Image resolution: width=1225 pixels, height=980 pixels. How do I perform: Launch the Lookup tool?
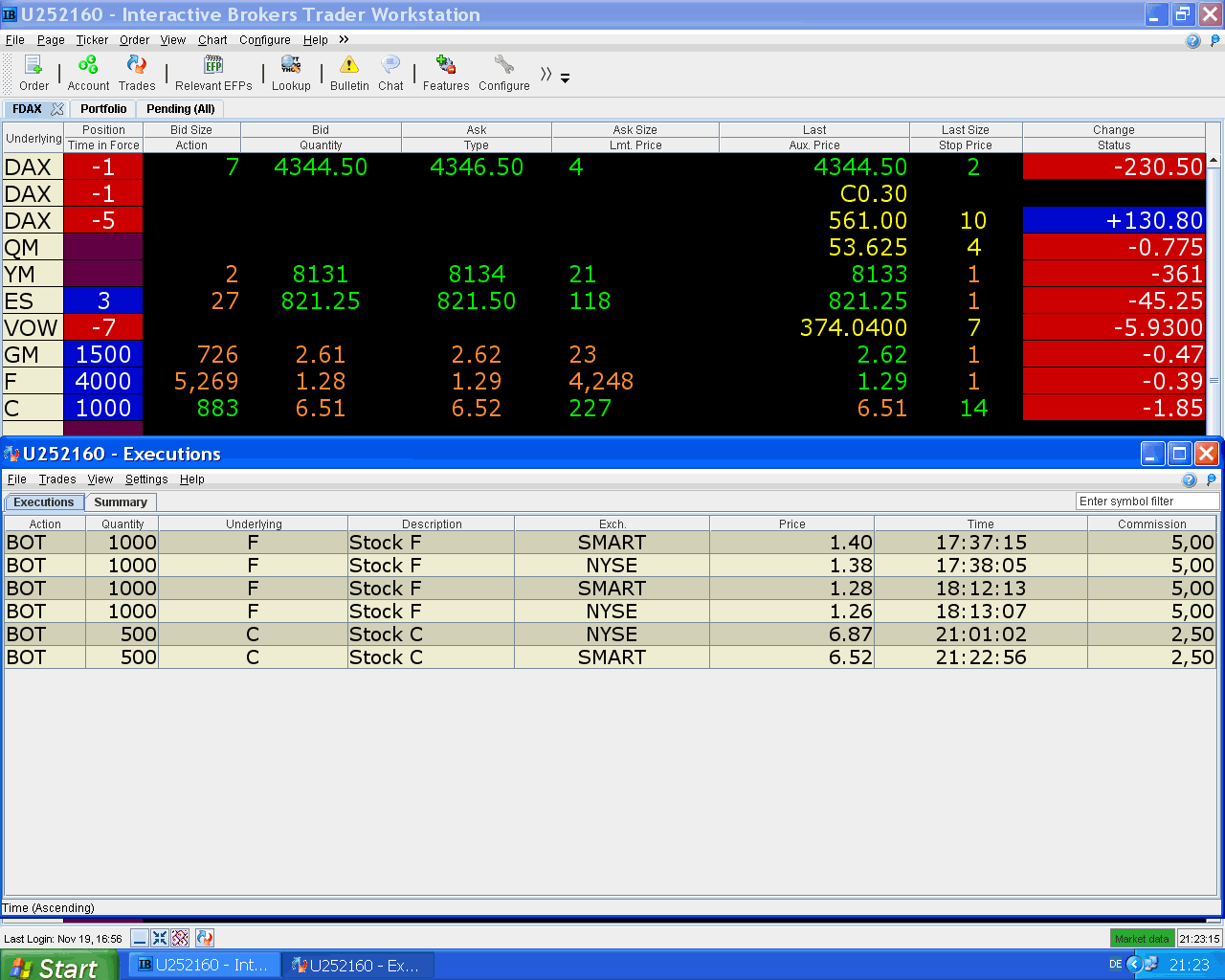point(291,65)
